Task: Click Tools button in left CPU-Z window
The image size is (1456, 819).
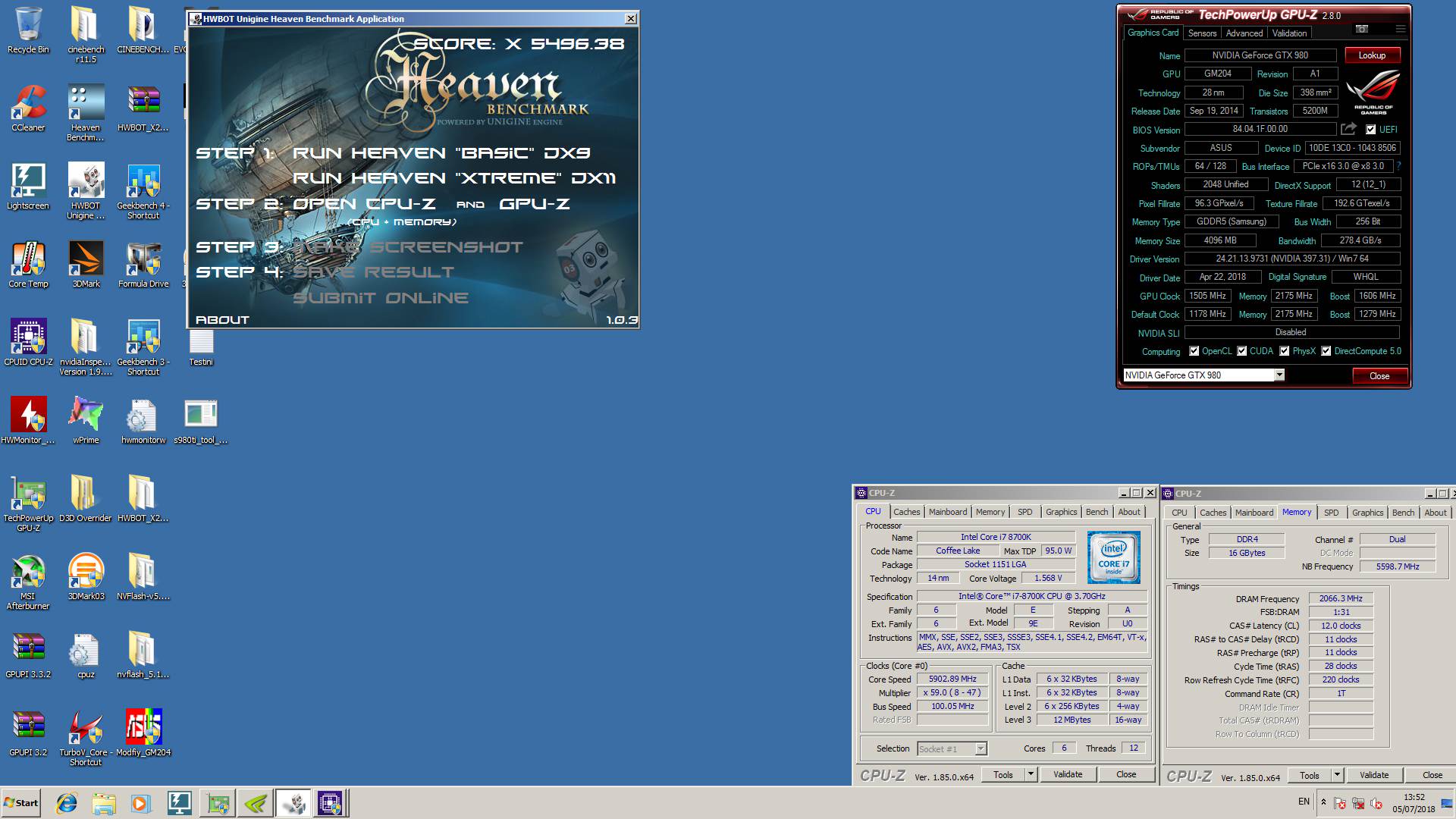Action: point(1003,774)
